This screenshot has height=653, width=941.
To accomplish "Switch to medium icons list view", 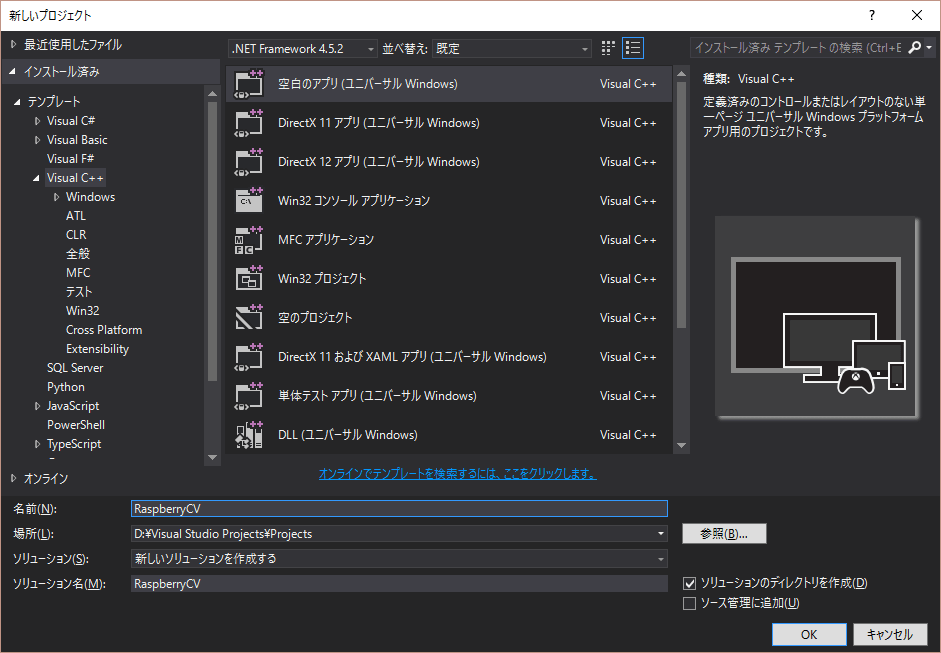I will (x=633, y=48).
